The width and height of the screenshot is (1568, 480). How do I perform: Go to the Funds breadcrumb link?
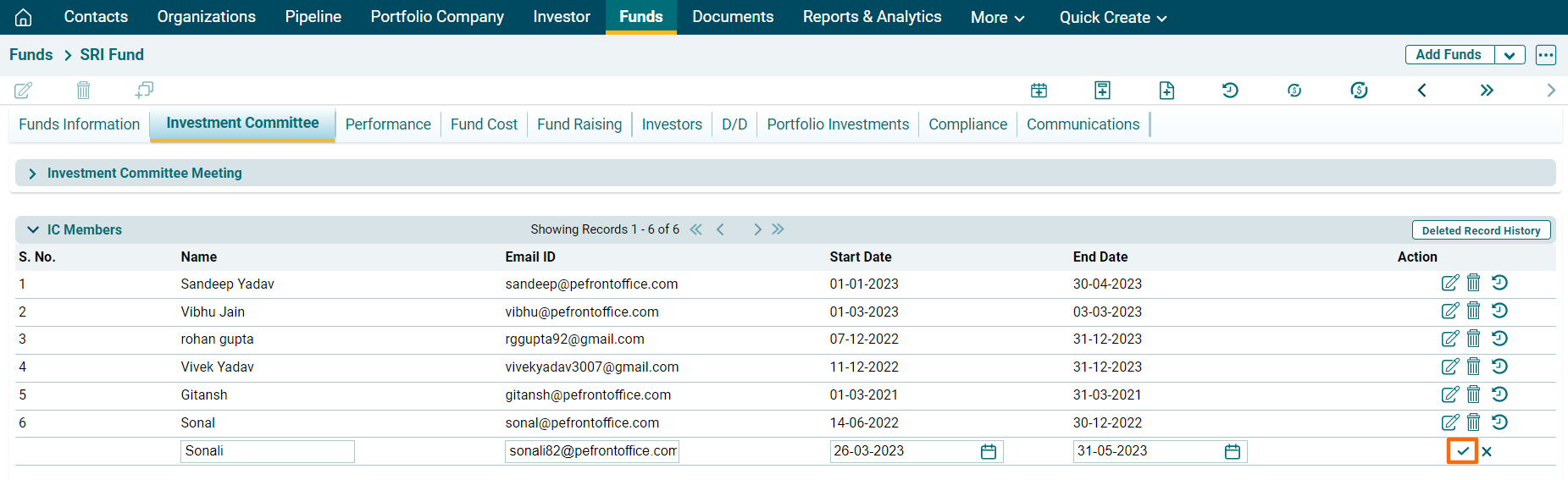tap(31, 55)
